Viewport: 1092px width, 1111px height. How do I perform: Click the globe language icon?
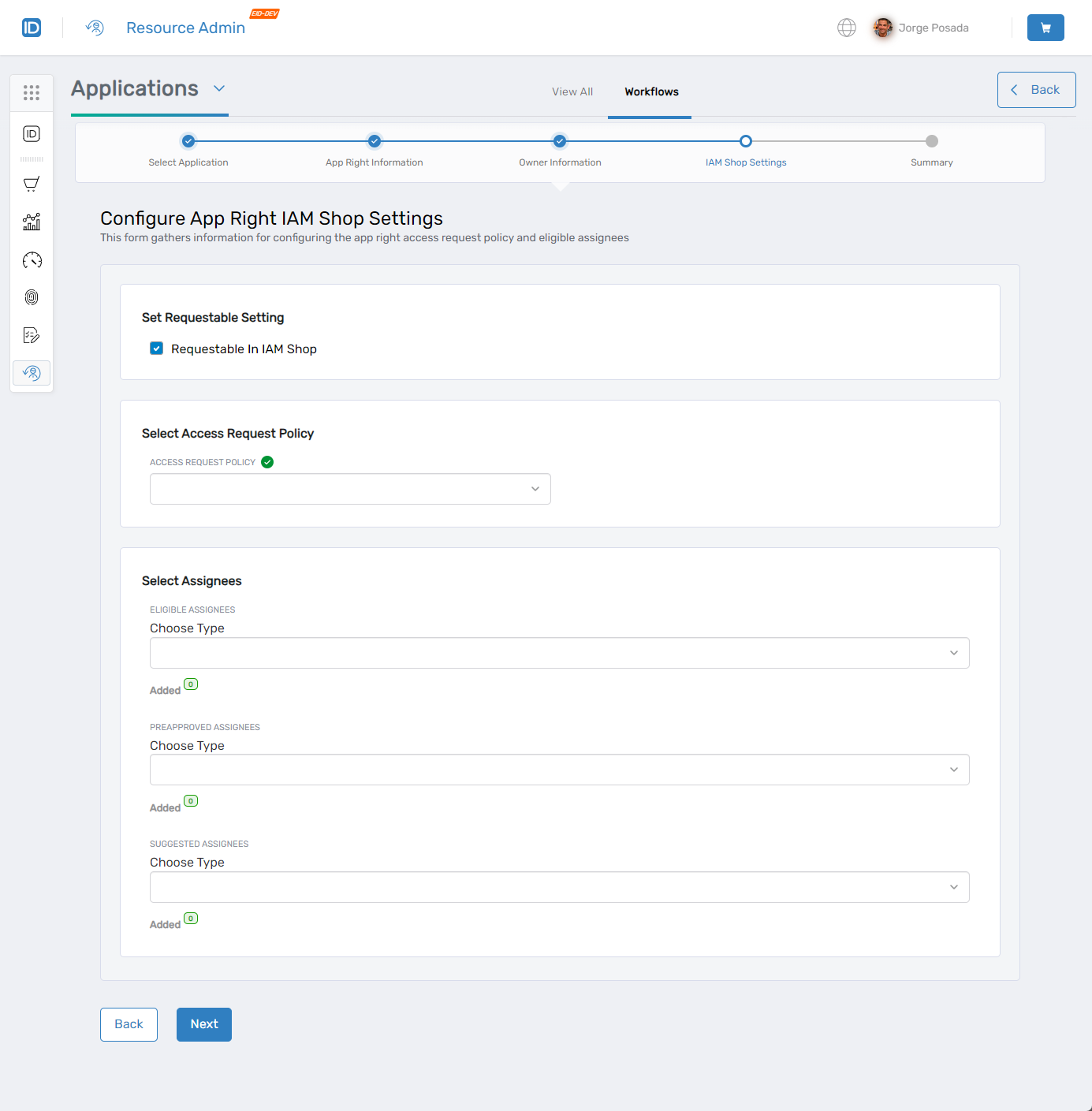tap(846, 28)
